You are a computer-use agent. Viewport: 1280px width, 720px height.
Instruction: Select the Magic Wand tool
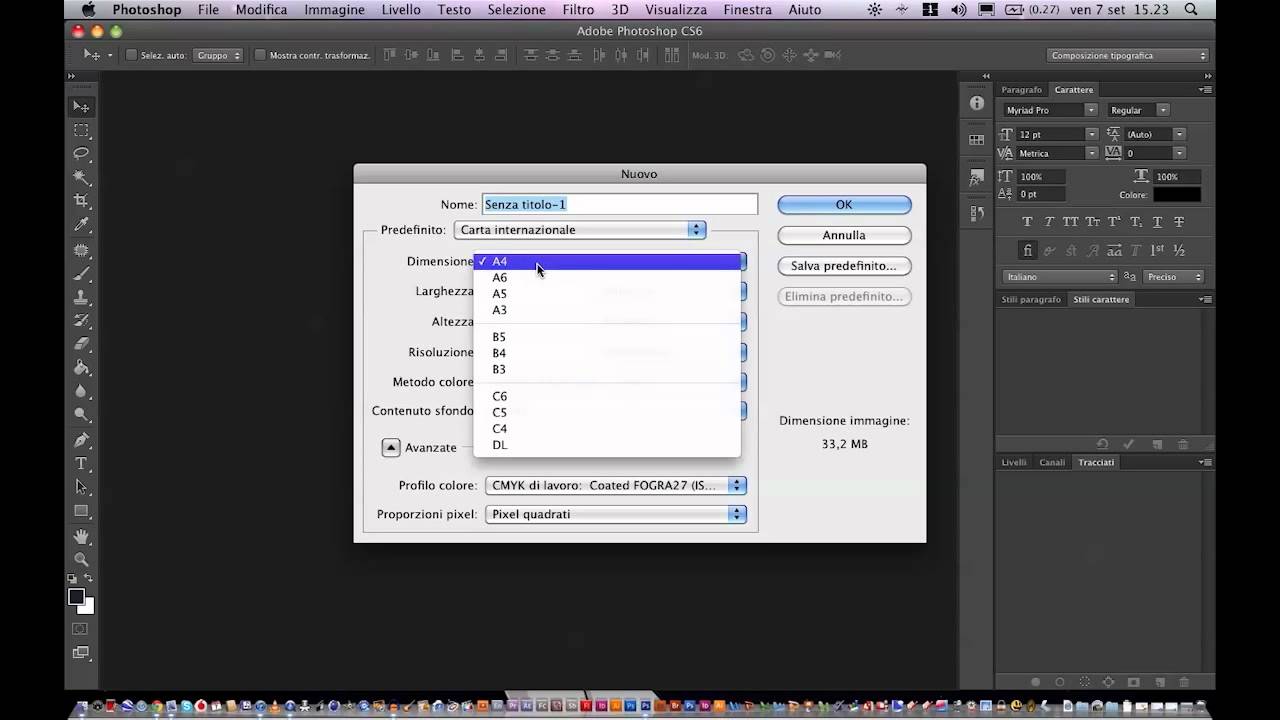tap(82, 178)
